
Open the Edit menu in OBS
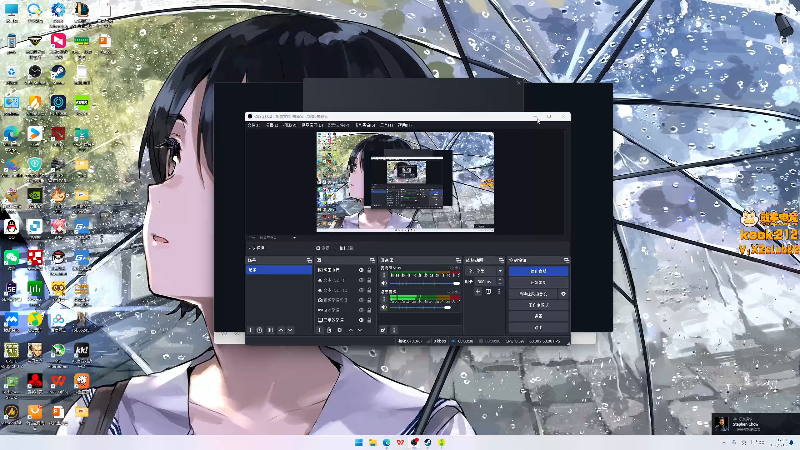(x=272, y=125)
